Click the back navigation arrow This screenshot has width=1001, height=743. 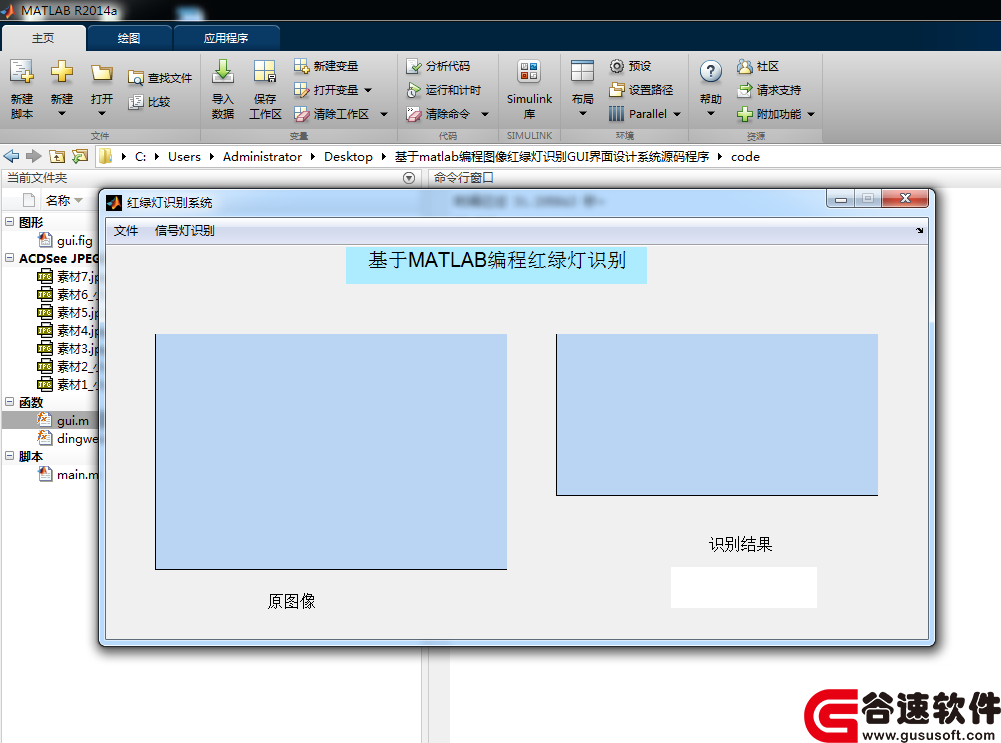click(x=11, y=156)
